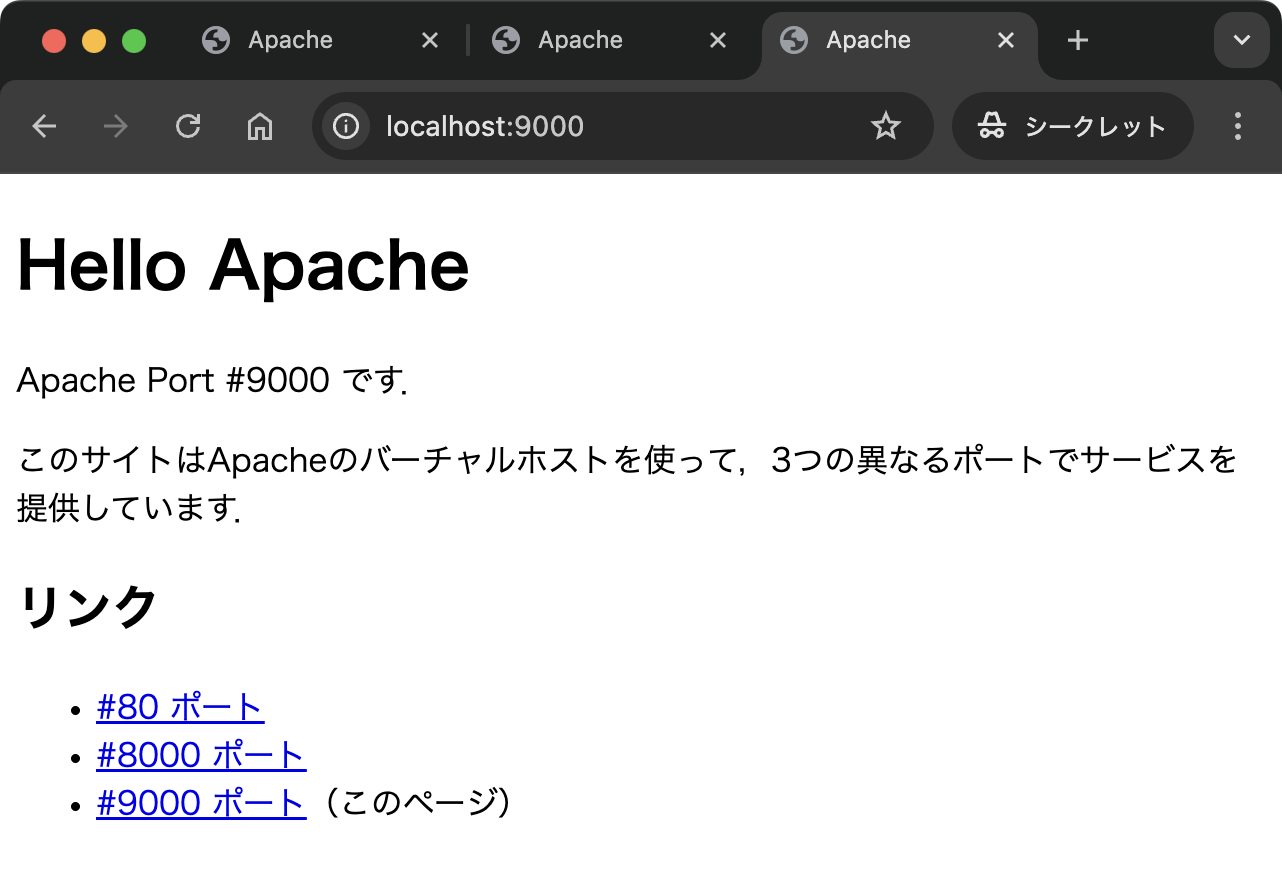This screenshot has height=896, width=1282.
Task: Click the forward navigation arrow
Action: 116,126
